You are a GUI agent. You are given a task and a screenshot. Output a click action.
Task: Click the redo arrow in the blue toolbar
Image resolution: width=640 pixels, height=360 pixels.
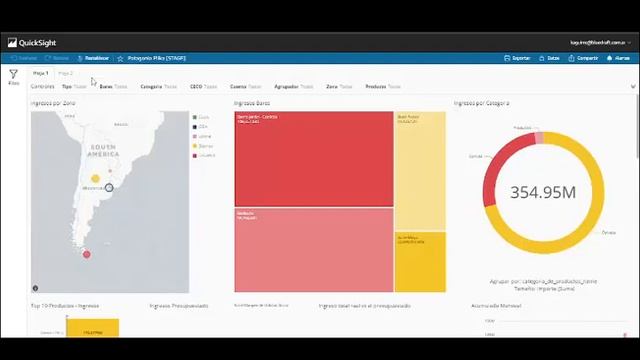(x=48, y=58)
